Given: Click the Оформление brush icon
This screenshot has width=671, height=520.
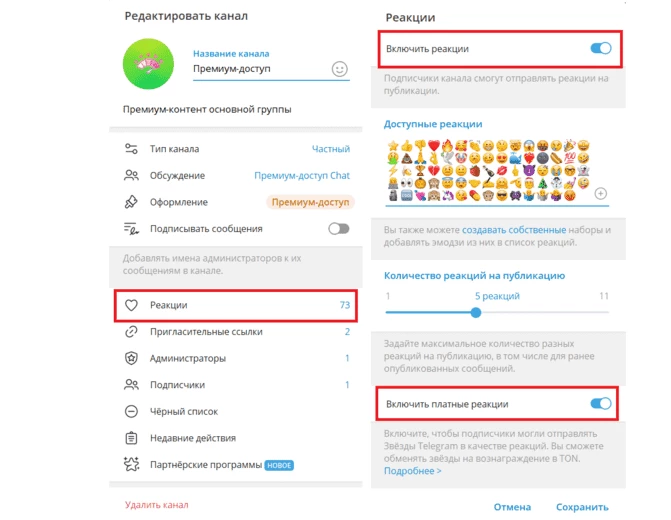Looking at the screenshot, I should coord(131,202).
